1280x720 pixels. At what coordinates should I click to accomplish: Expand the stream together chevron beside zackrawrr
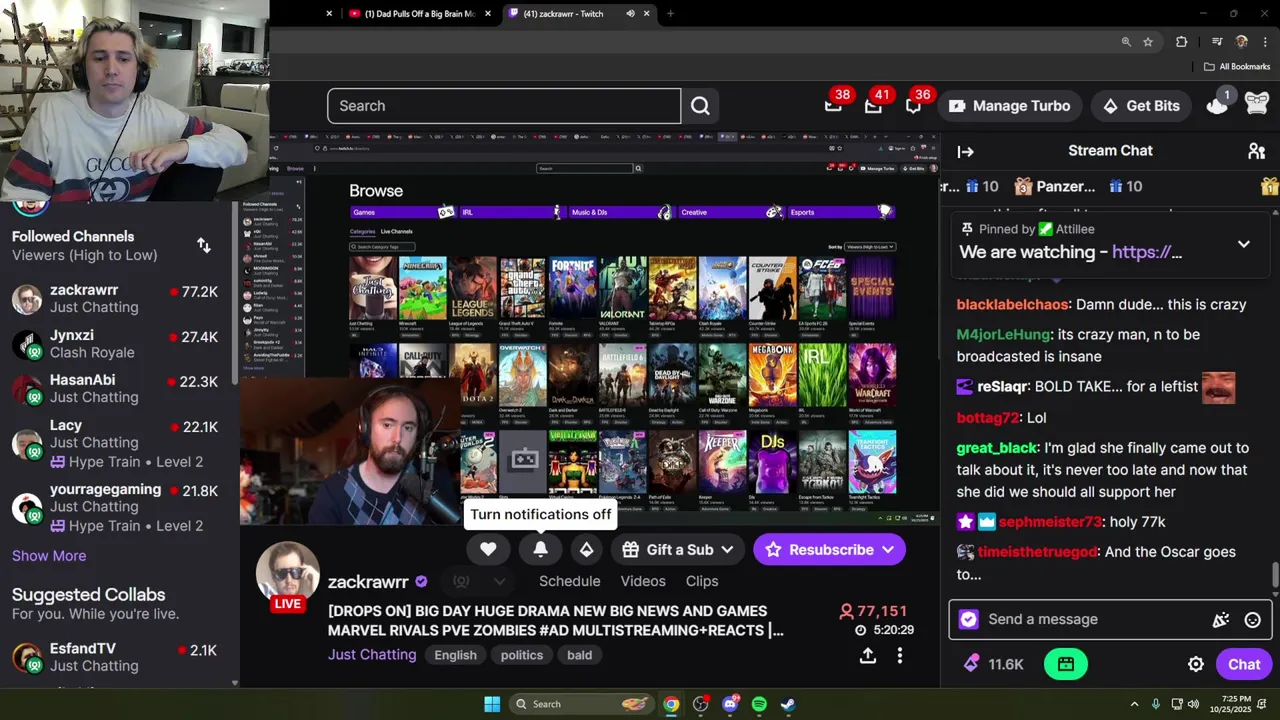click(499, 581)
